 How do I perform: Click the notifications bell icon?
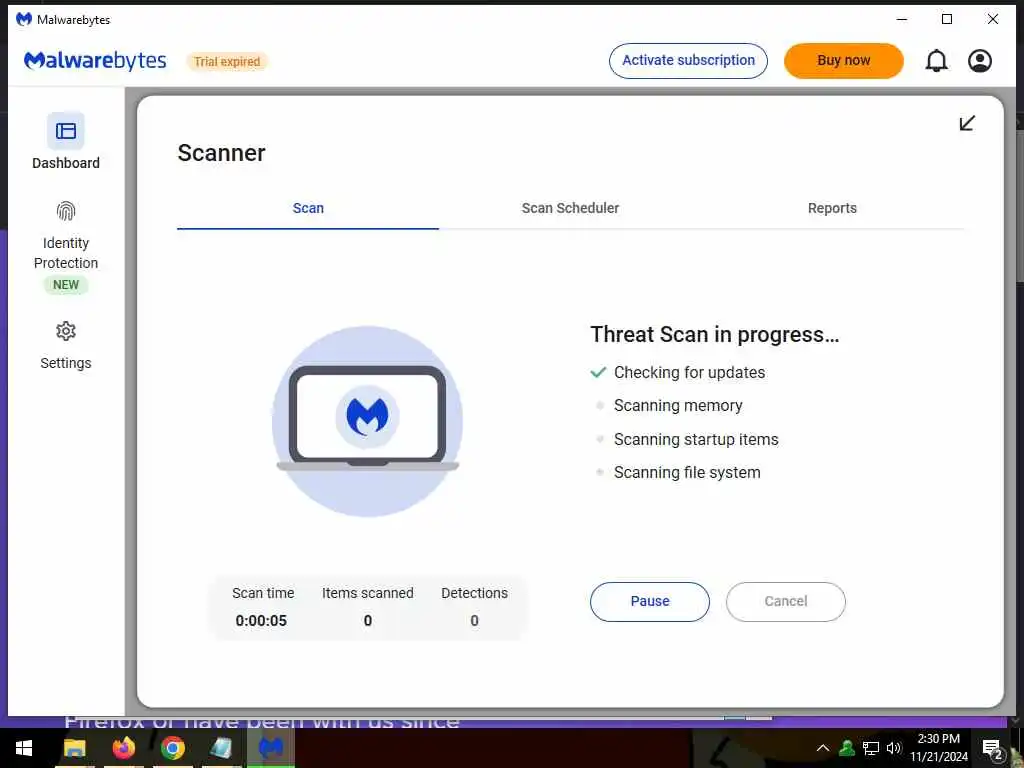(936, 61)
